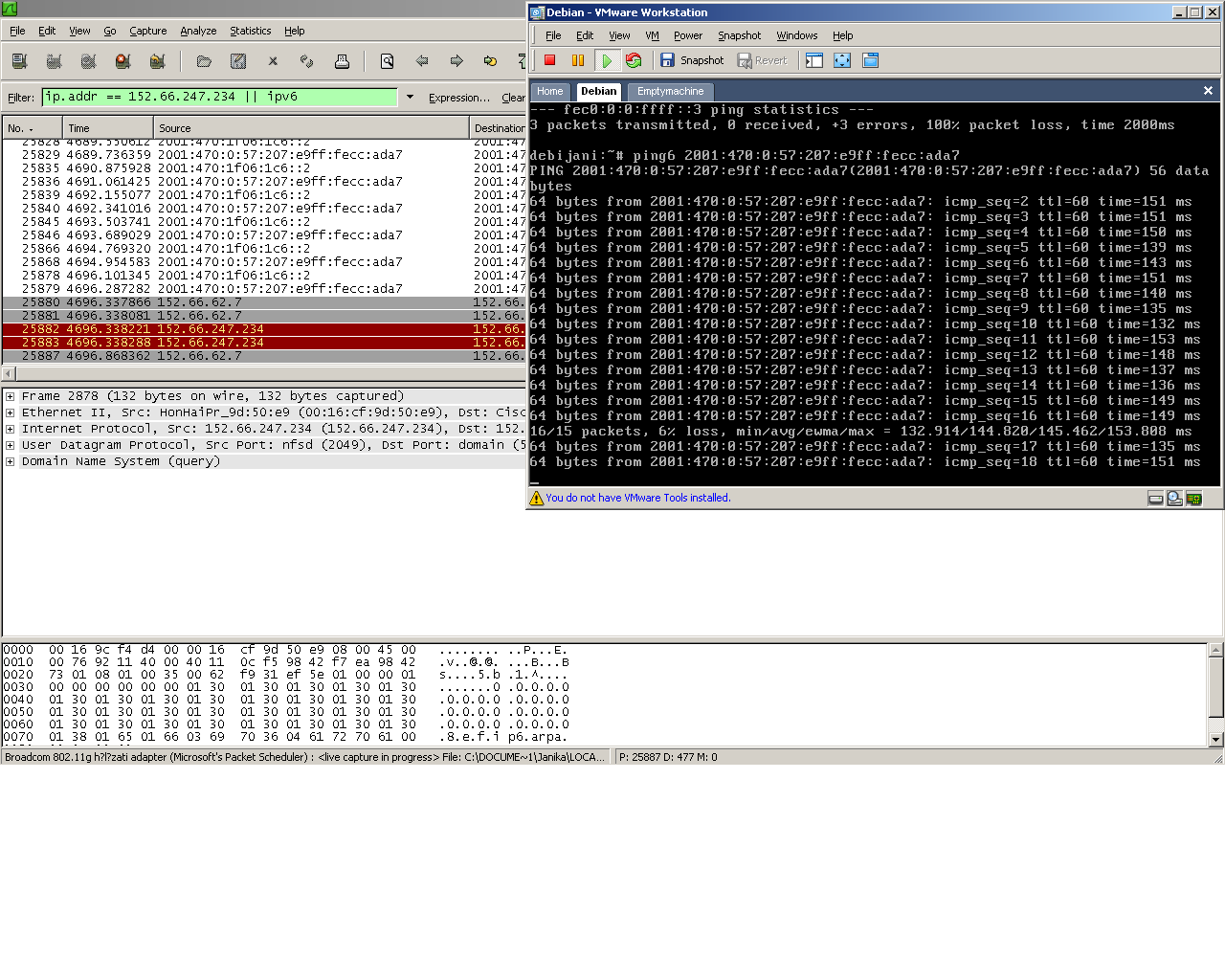
Task: Expand the User Datagram Protocol section
Action: click(9, 444)
